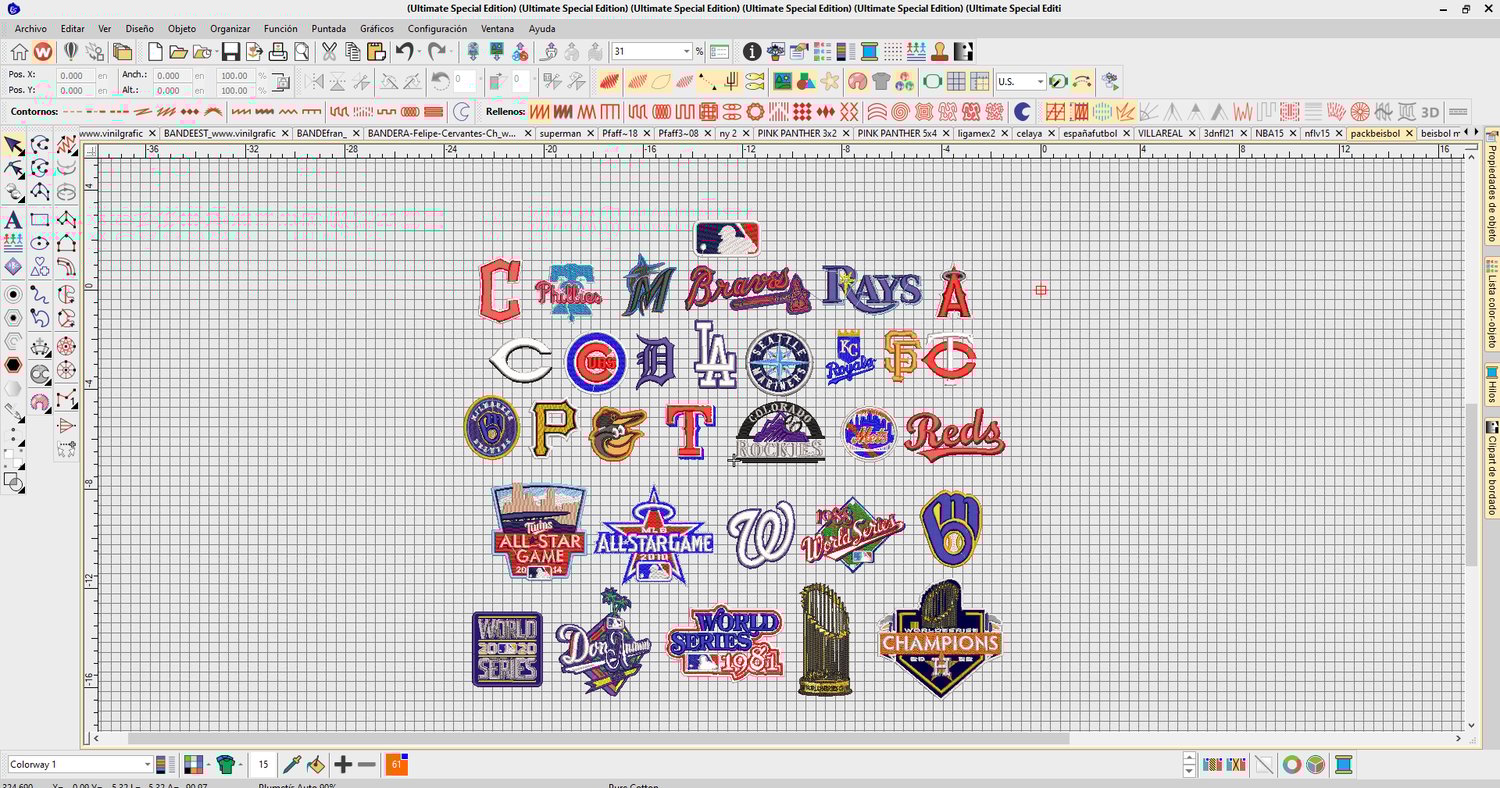
Task: Select the rectangle shape tool
Action: click(40, 219)
